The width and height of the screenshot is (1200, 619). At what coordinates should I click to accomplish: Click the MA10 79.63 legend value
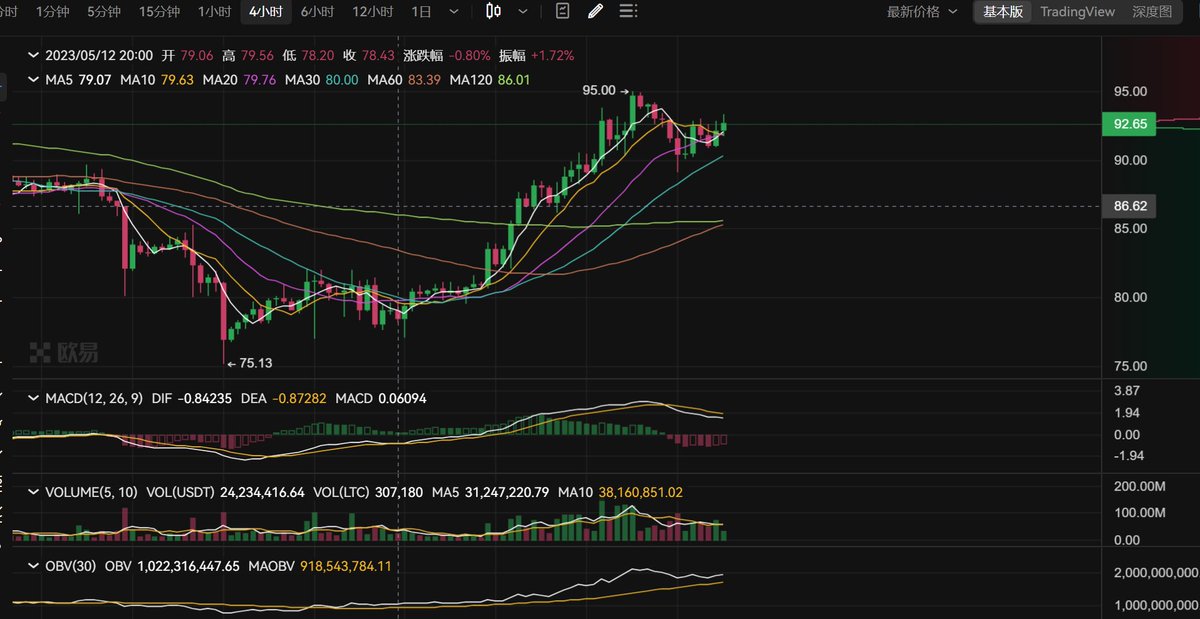tap(156, 79)
